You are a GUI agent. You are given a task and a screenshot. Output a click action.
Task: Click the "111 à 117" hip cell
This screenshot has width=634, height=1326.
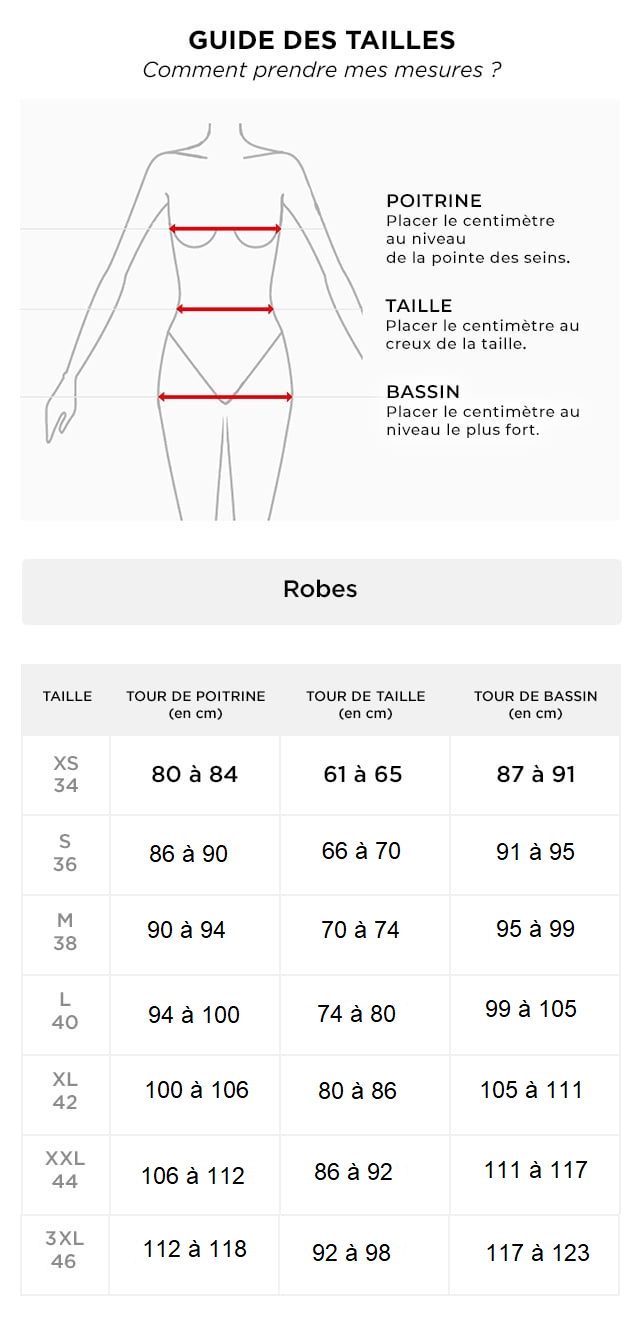click(x=536, y=1170)
